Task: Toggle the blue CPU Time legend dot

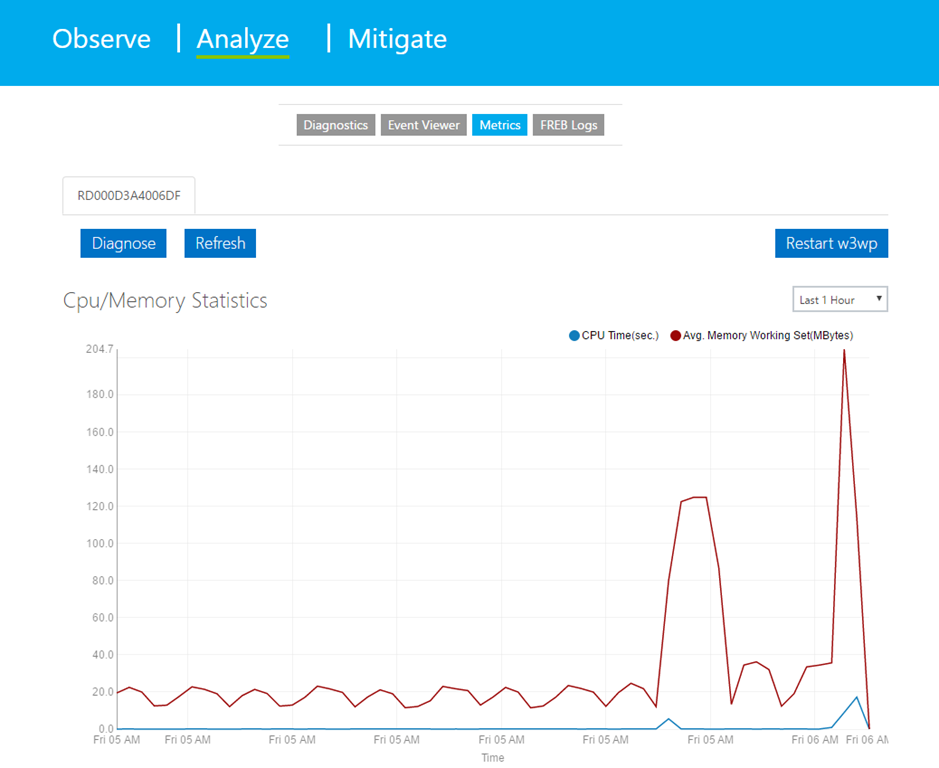Action: coord(574,335)
